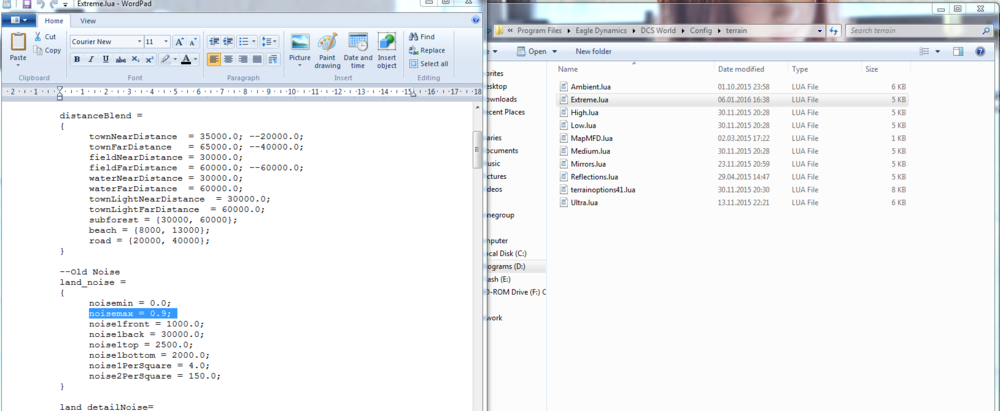Click the WordPad vertical scrollbar thumb
The height and width of the screenshot is (411, 1000).
[476, 151]
